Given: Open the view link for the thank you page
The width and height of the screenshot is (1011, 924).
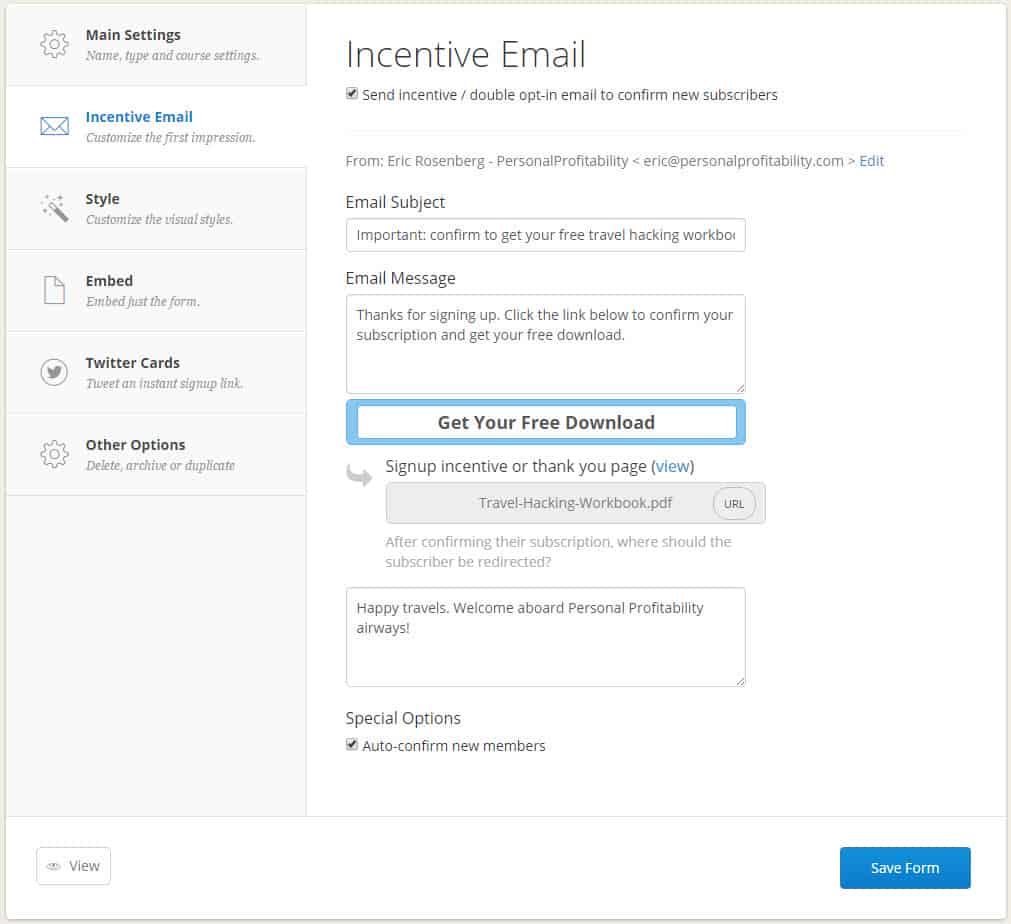Looking at the screenshot, I should point(673,466).
